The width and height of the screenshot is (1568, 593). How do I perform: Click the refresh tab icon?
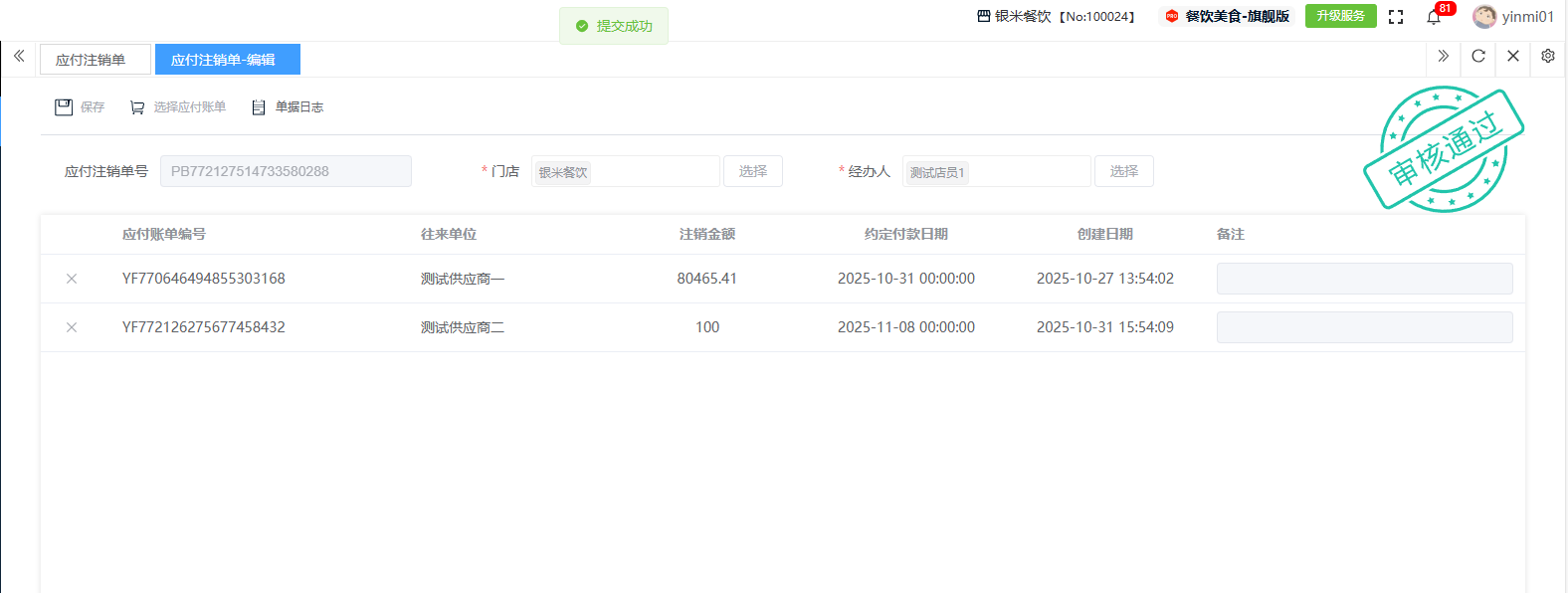click(x=1478, y=57)
